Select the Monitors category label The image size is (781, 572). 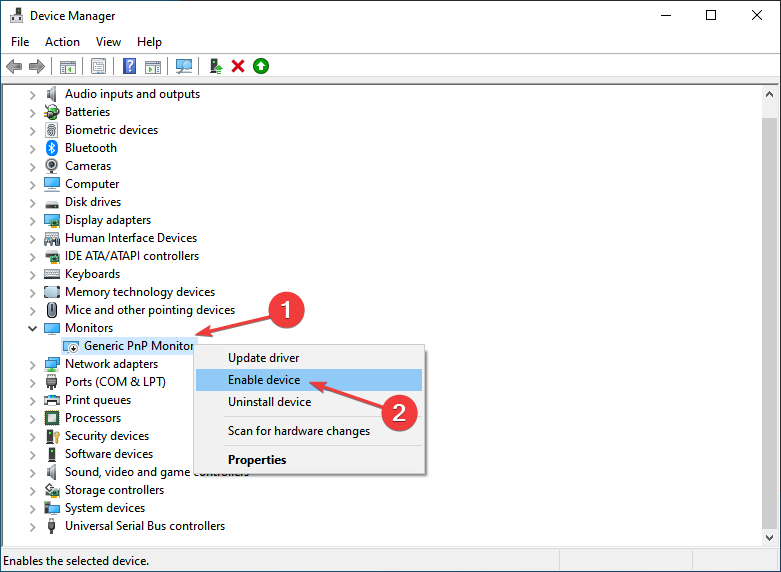click(89, 328)
